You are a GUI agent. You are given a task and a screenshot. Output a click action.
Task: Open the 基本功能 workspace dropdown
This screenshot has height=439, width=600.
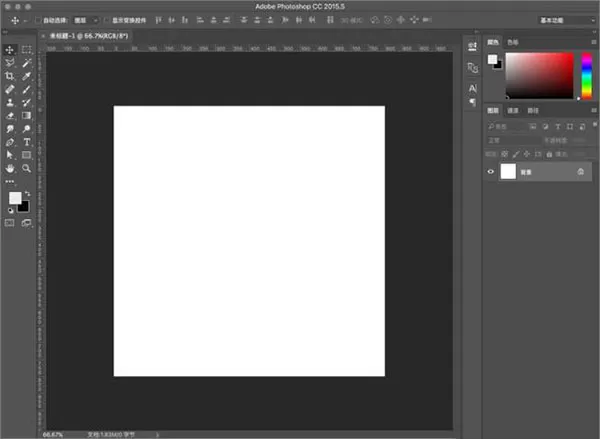567,20
